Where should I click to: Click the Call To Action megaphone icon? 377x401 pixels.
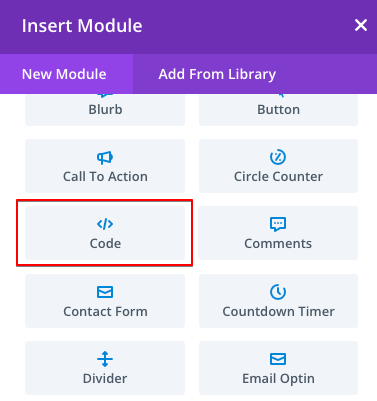pyautogui.click(x=105, y=157)
